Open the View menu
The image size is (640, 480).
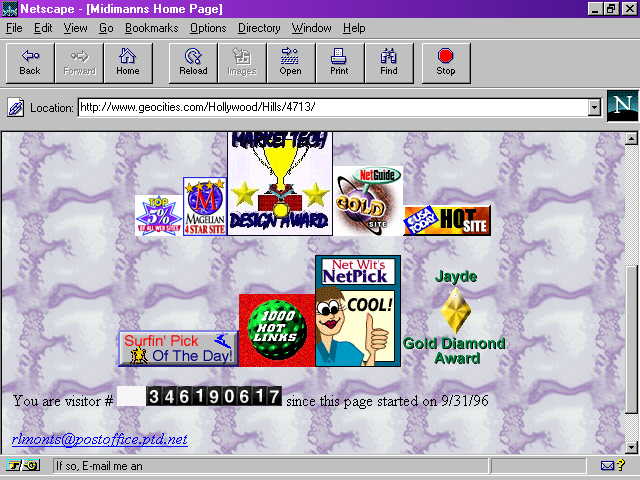(76, 28)
